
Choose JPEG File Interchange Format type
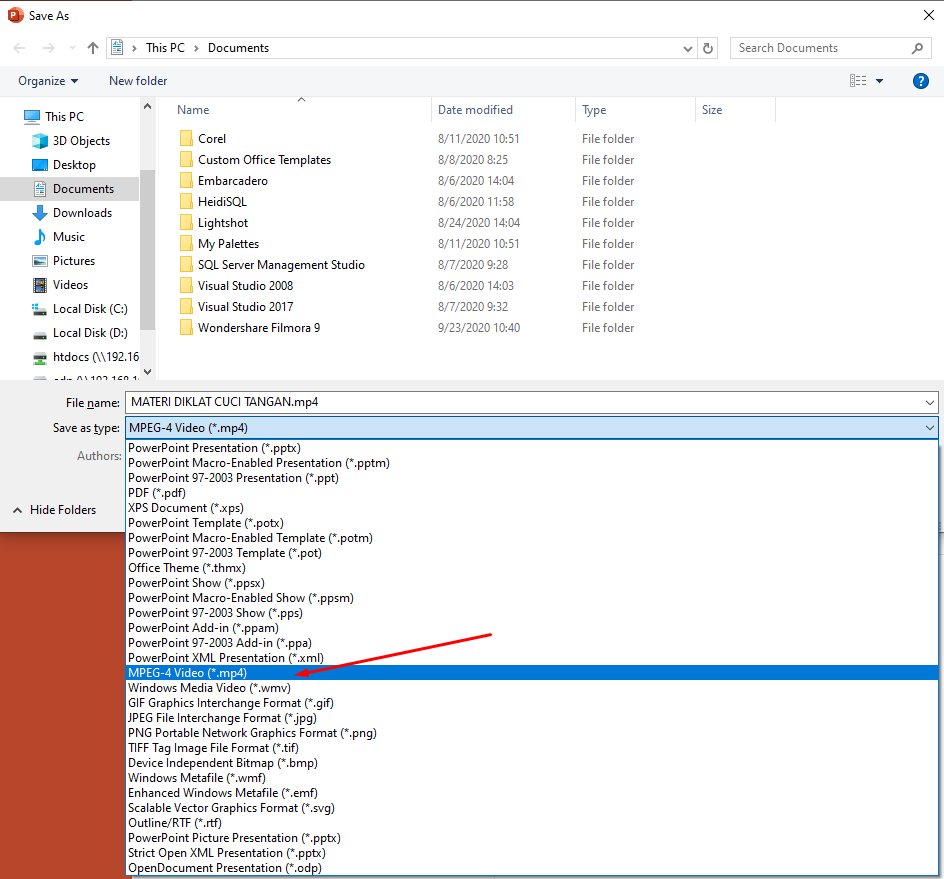click(532, 718)
